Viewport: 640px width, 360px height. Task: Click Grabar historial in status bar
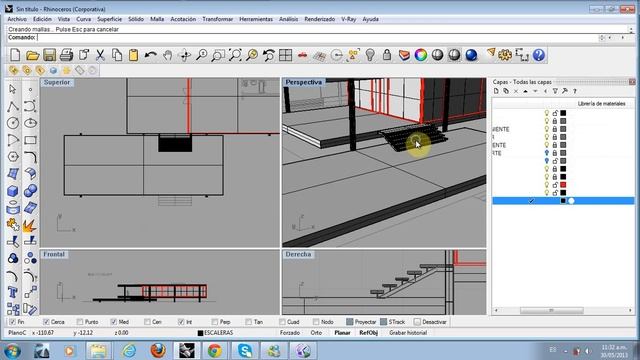pos(408,333)
